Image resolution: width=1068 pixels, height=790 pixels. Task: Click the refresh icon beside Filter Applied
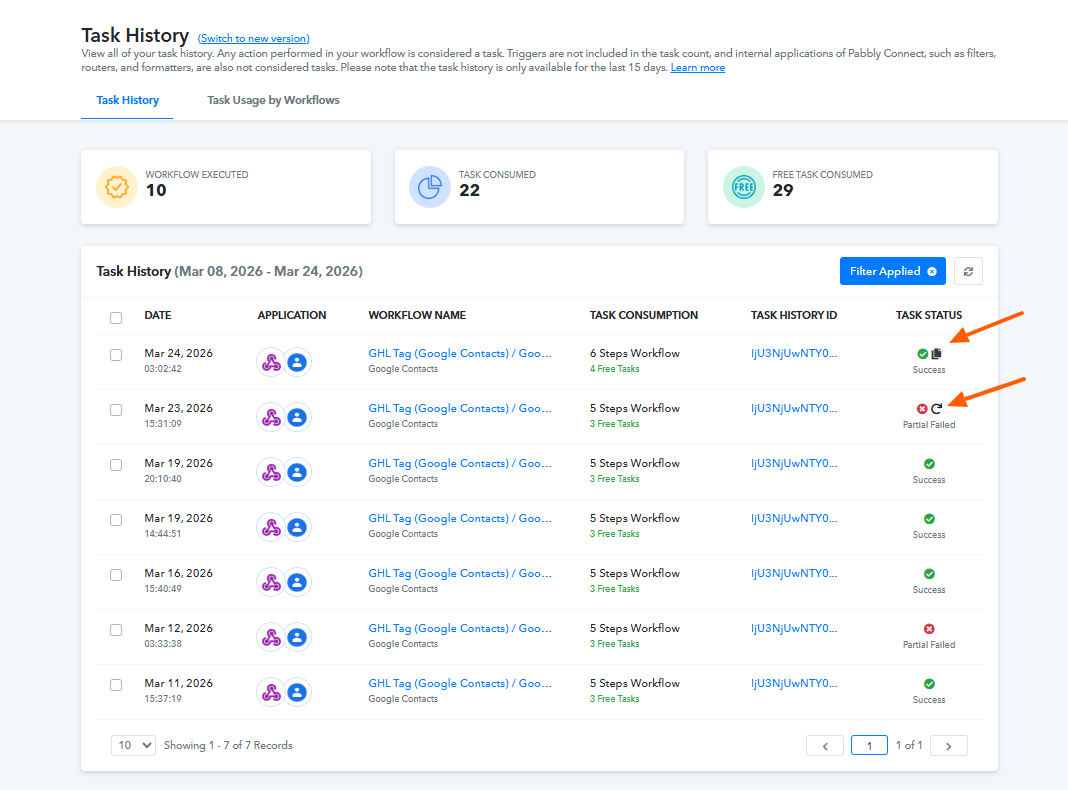[x=968, y=271]
